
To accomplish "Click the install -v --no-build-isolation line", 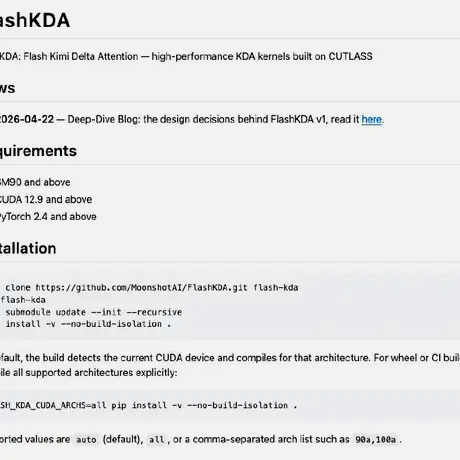I will pyautogui.click(x=88, y=324).
